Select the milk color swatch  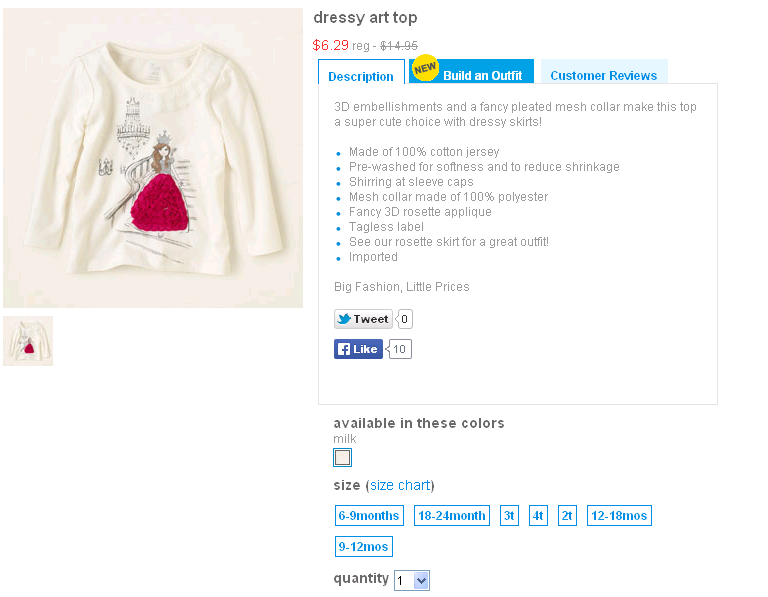point(342,457)
